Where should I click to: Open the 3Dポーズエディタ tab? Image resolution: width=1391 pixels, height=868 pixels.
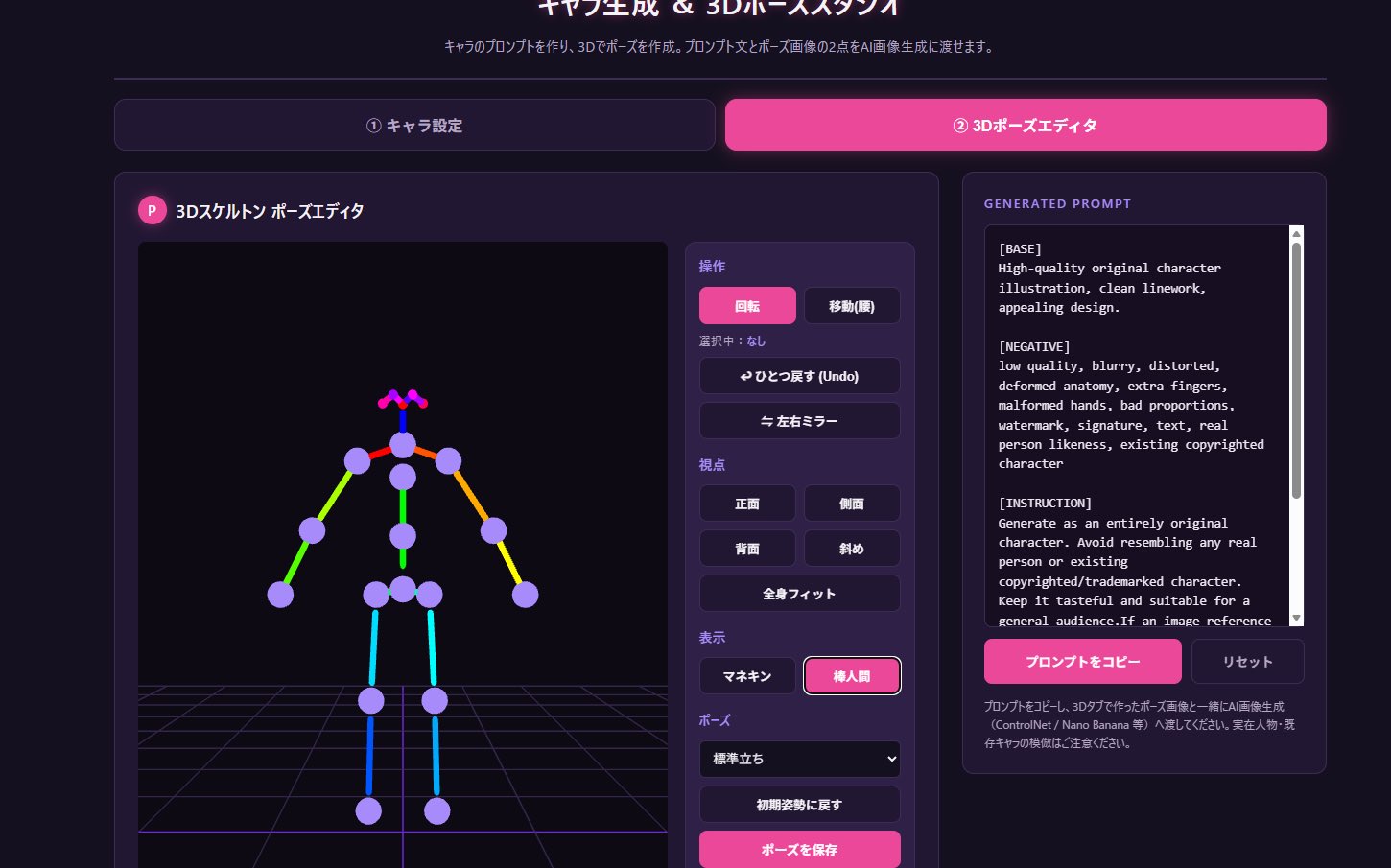pyautogui.click(x=1026, y=125)
